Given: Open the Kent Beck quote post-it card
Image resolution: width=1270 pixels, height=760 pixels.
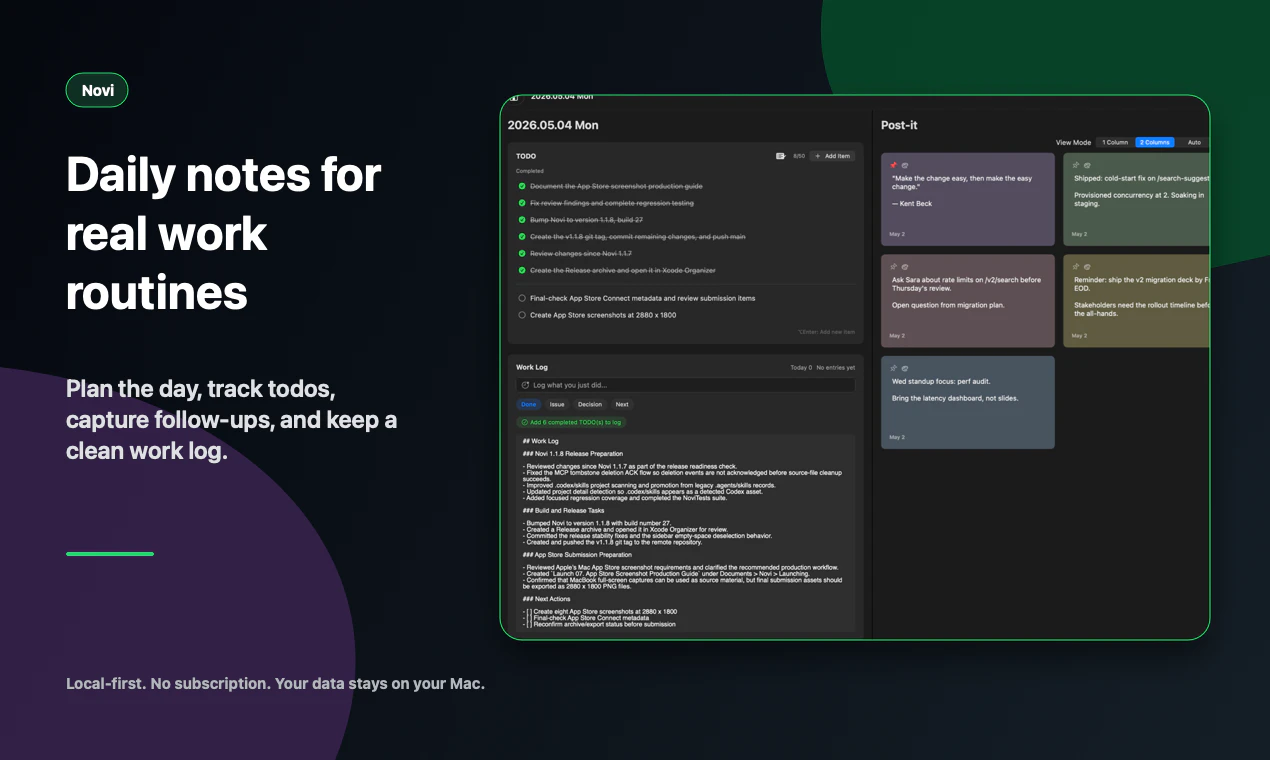Looking at the screenshot, I should coord(968,199).
